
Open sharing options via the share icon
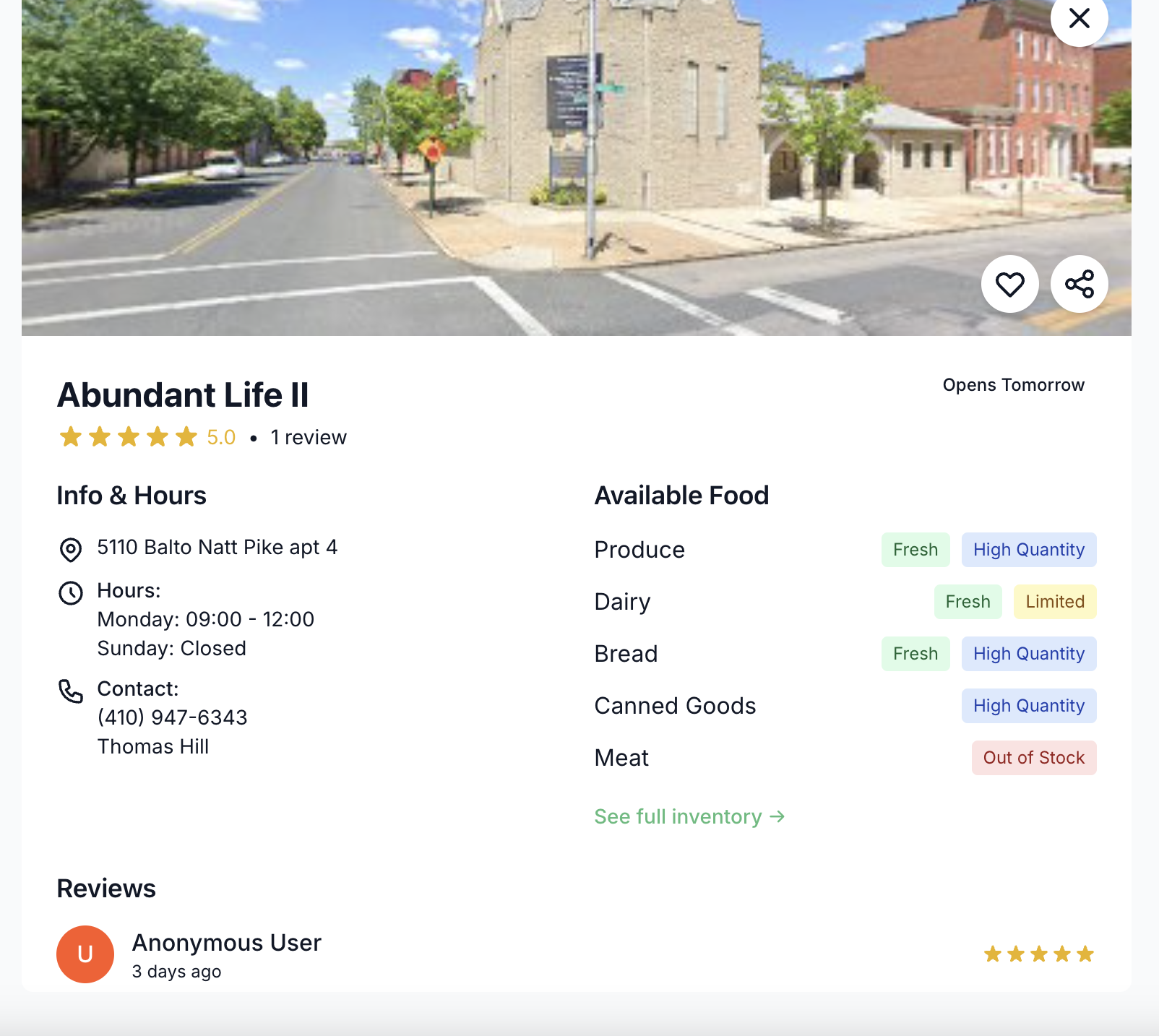(1079, 284)
